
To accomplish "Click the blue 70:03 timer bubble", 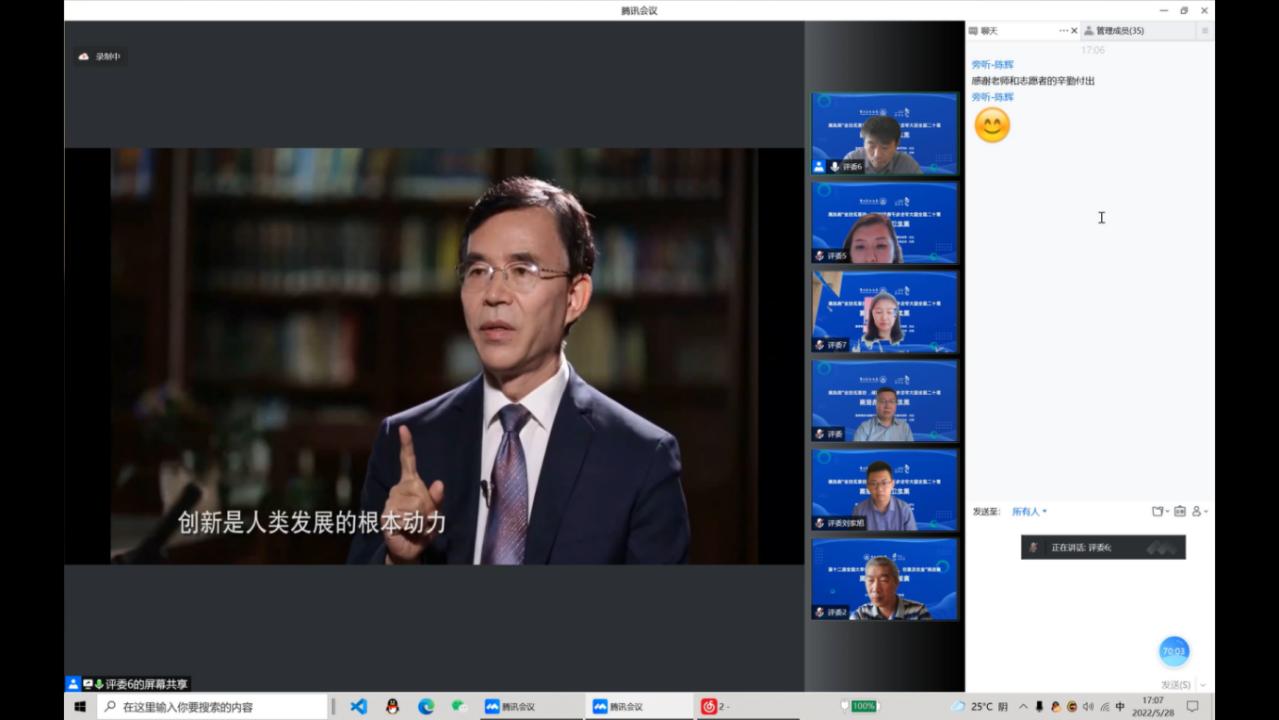I will click(1174, 651).
